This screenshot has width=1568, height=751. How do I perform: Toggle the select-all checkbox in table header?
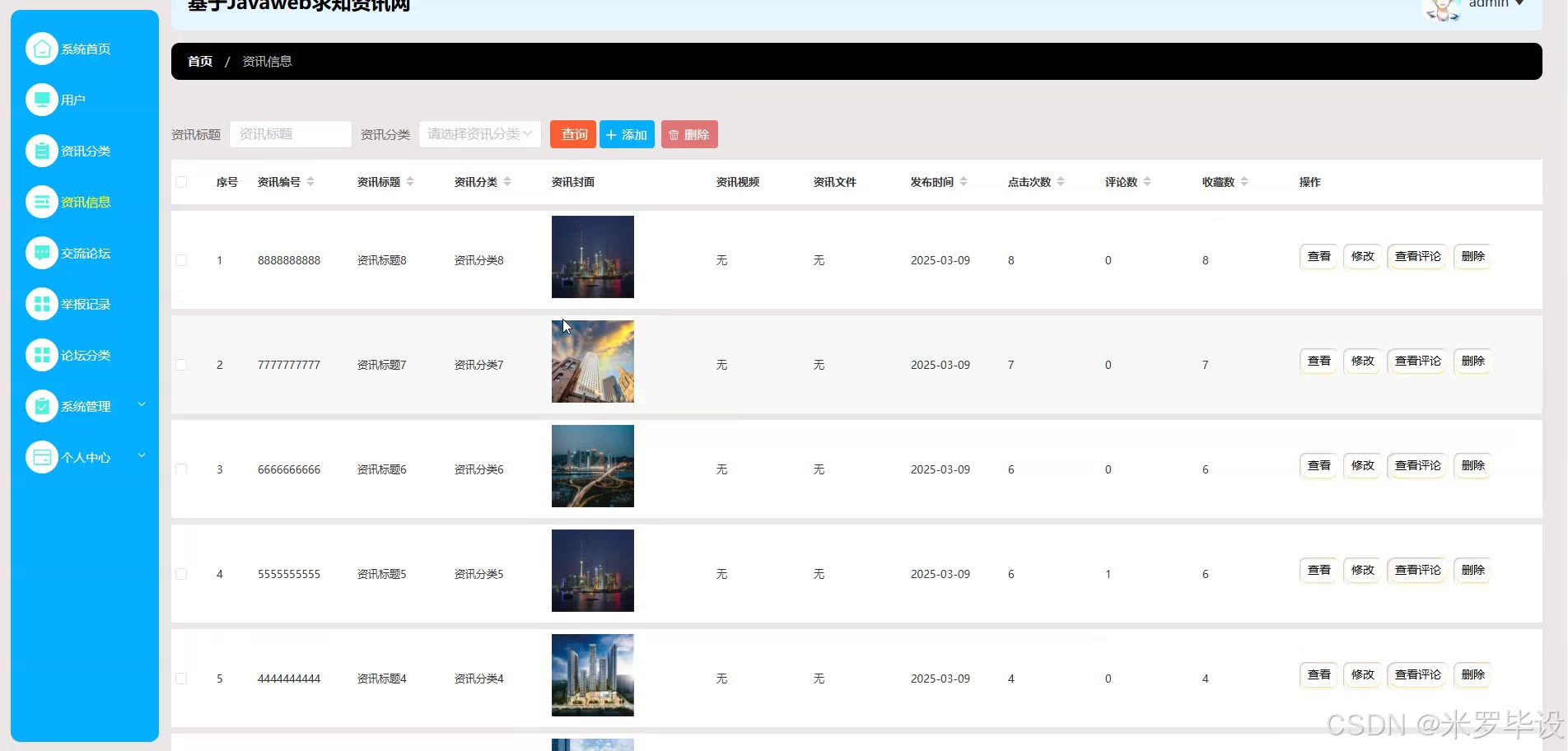(x=181, y=182)
